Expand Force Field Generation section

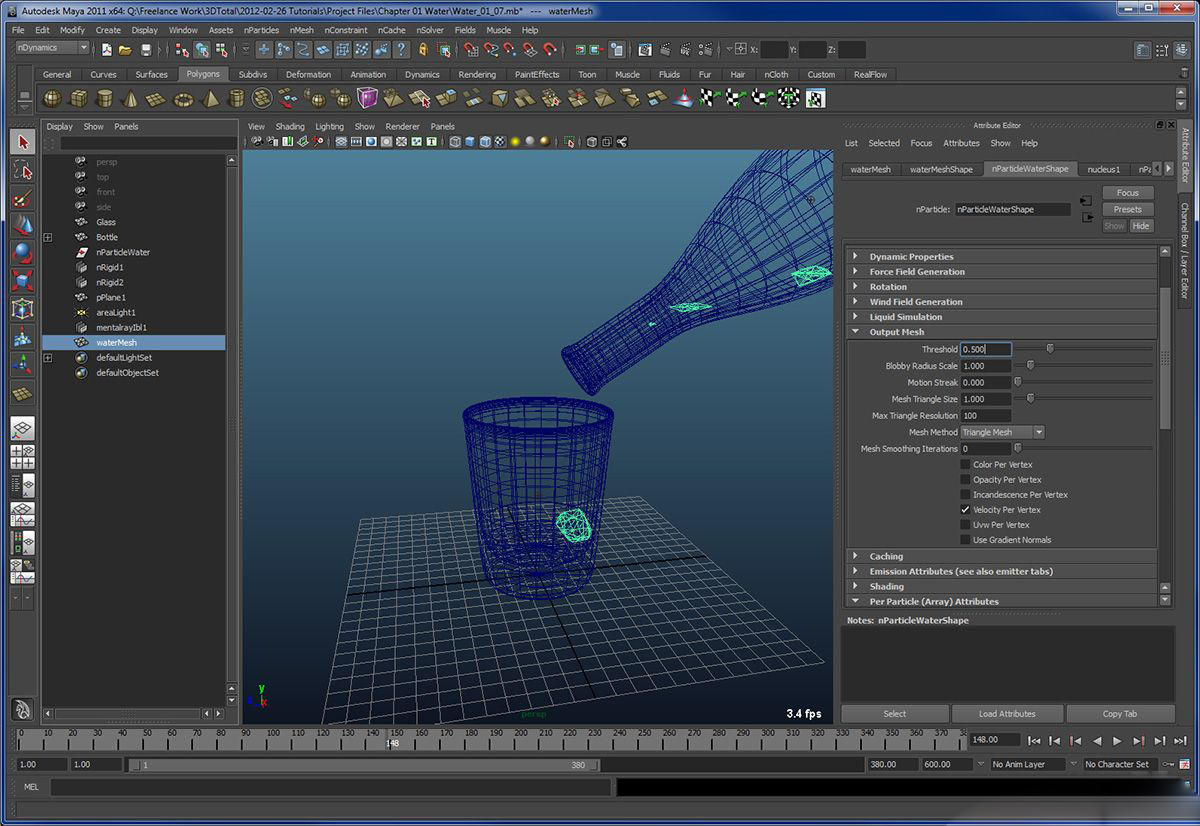(x=1001, y=272)
